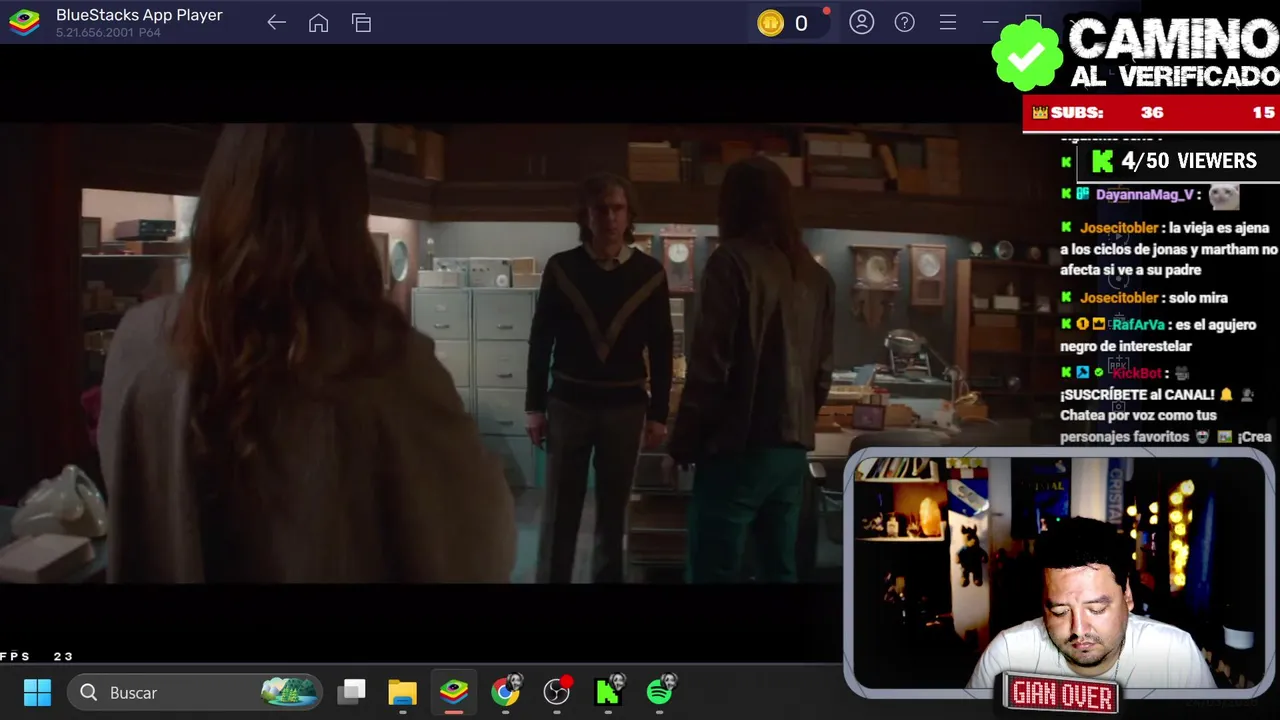Click the 'FPS 23' counter
The height and width of the screenshot is (720, 1280).
(x=37, y=656)
